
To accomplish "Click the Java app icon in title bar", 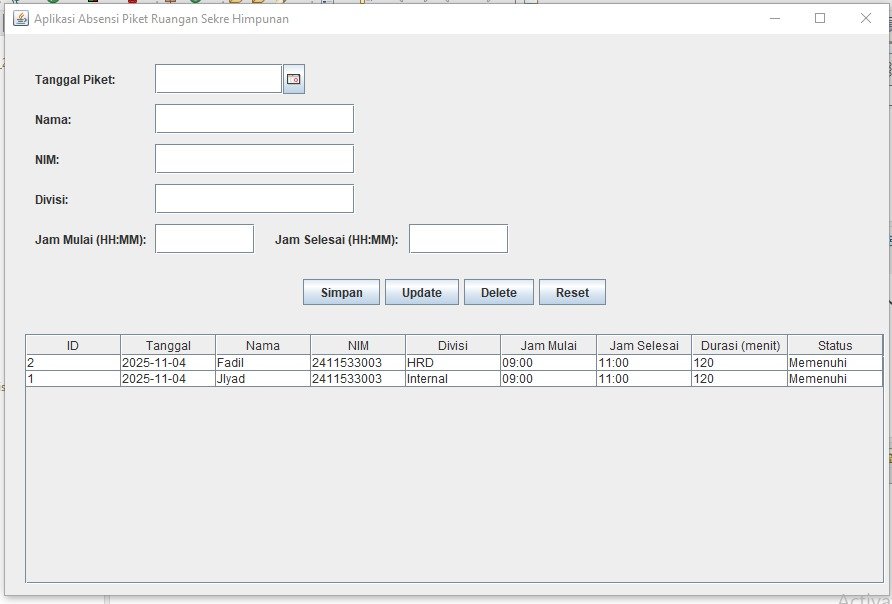I will [20, 18].
